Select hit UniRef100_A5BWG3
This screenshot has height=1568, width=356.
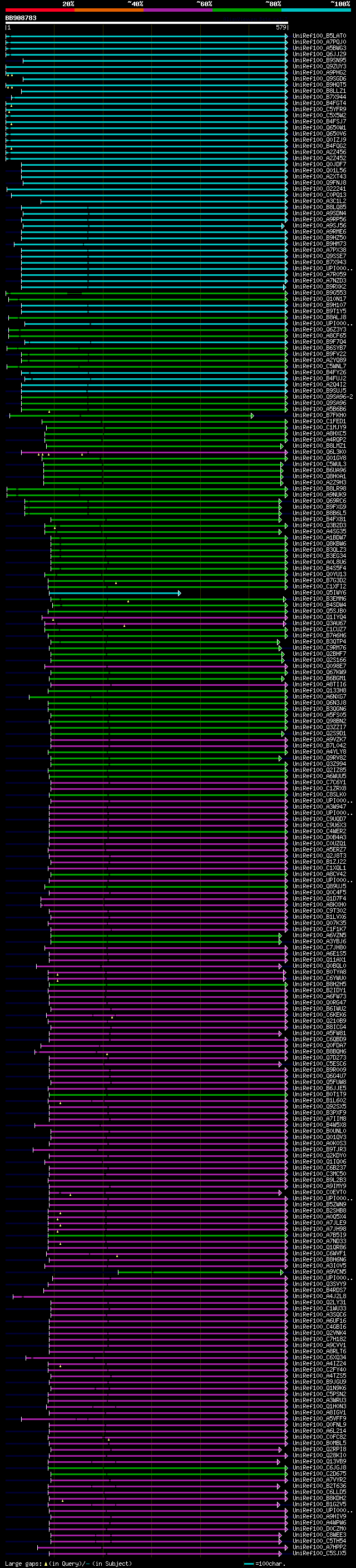click(x=319, y=48)
